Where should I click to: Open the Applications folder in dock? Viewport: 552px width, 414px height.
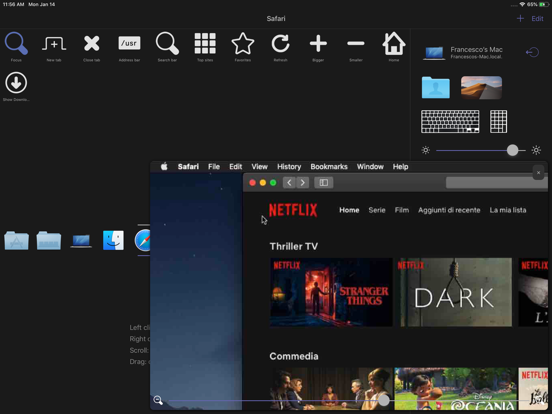(x=16, y=240)
